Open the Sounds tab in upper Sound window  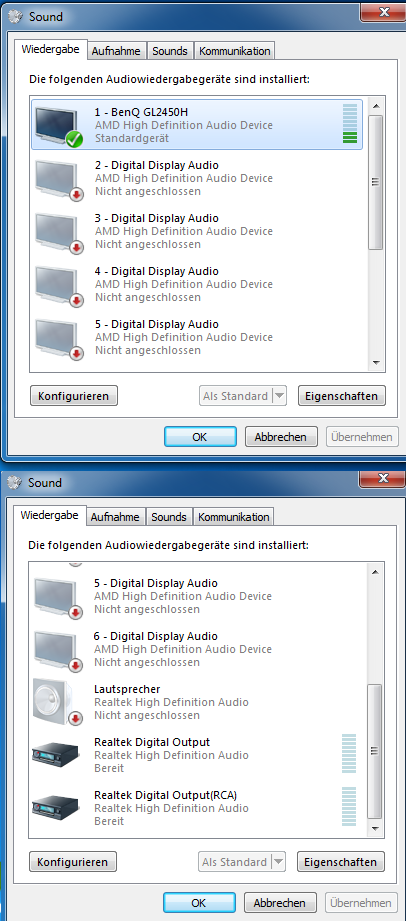point(170,51)
